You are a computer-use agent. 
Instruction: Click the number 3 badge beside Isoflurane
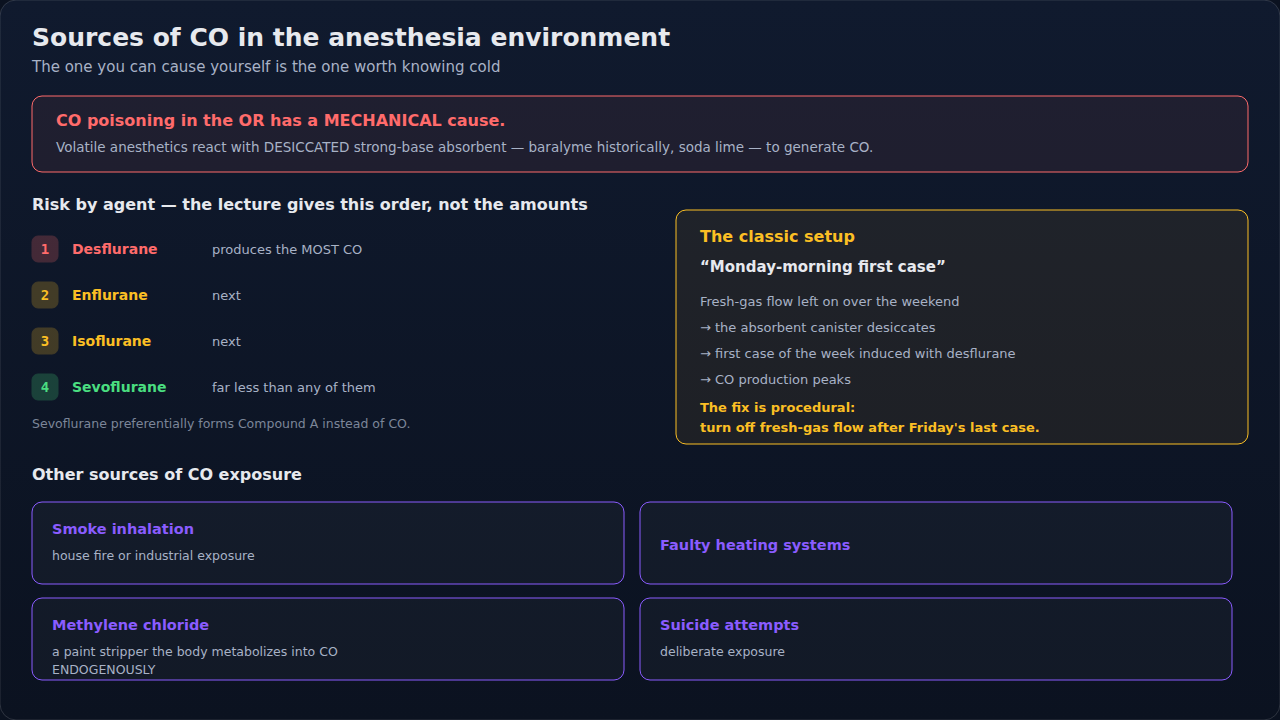[x=45, y=341]
